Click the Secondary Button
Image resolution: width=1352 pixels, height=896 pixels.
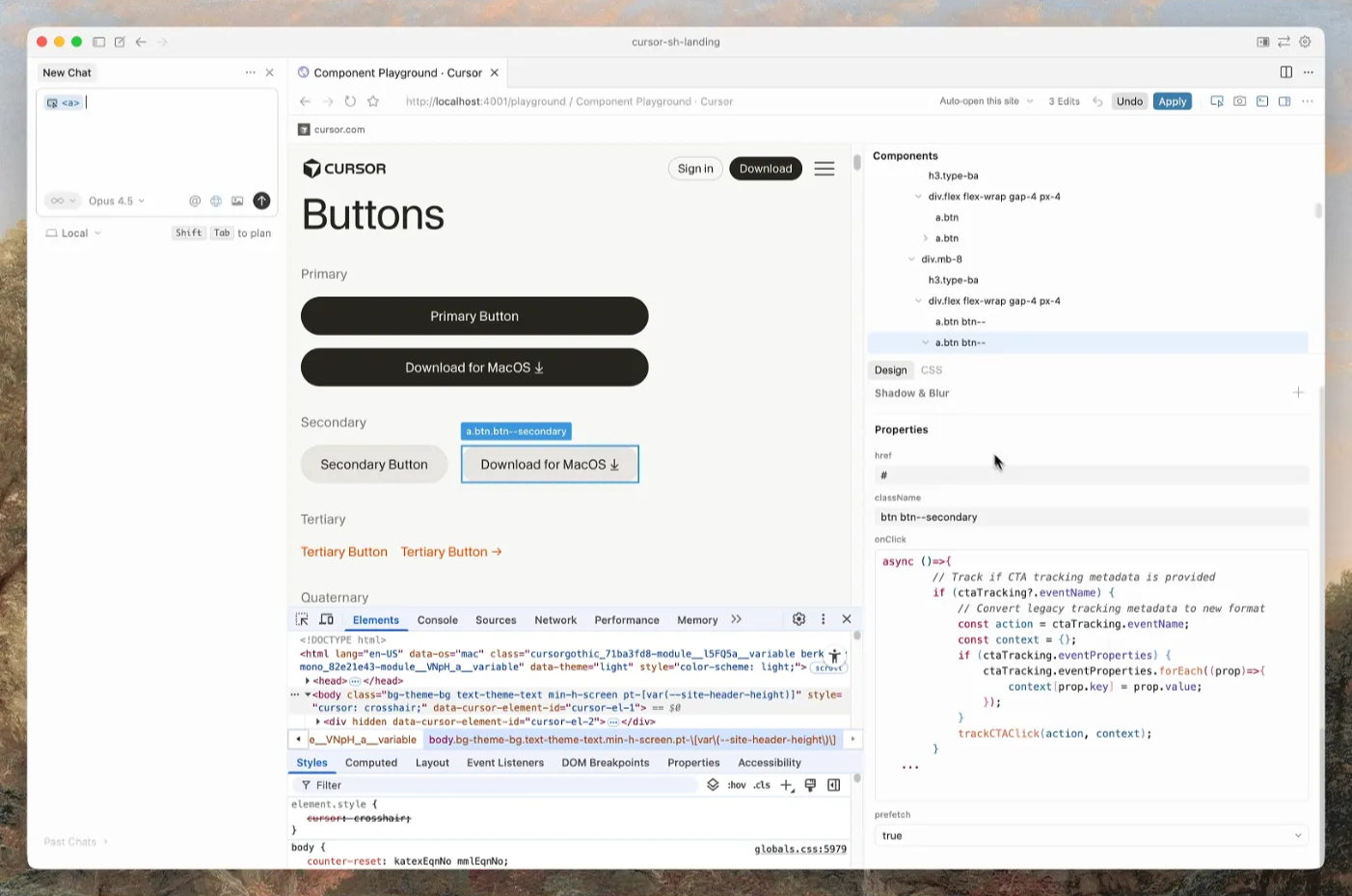(374, 465)
